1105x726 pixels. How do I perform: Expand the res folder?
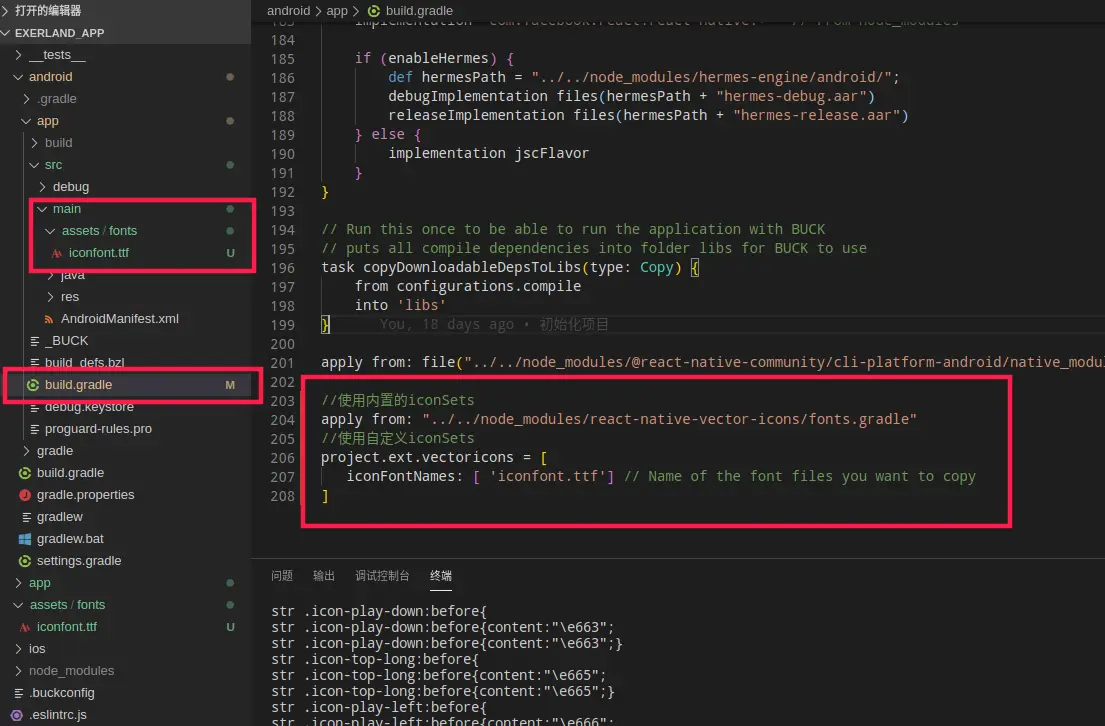(x=70, y=297)
